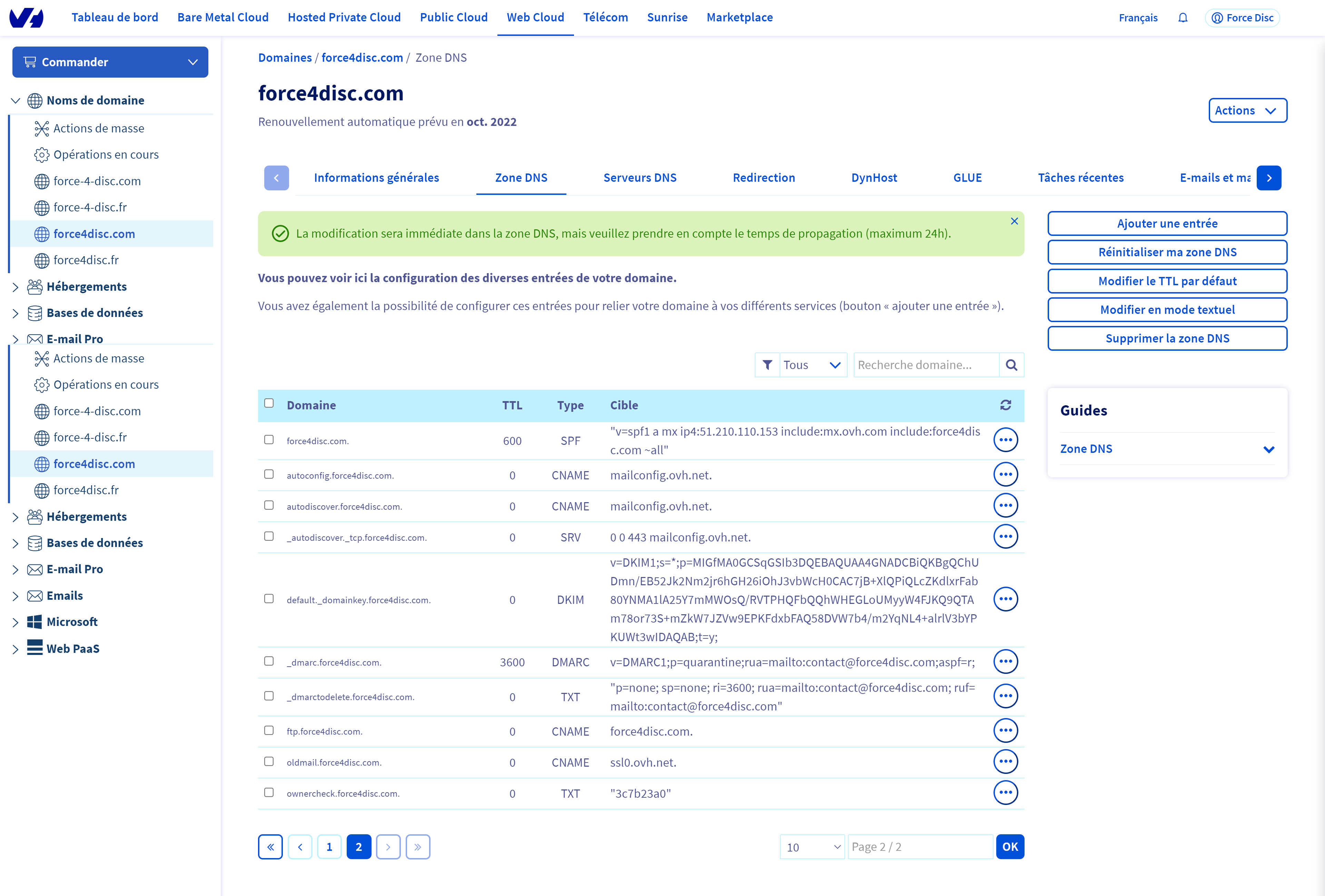Open the Commander dropdown
Image resolution: width=1325 pixels, height=896 pixels.
(x=110, y=62)
